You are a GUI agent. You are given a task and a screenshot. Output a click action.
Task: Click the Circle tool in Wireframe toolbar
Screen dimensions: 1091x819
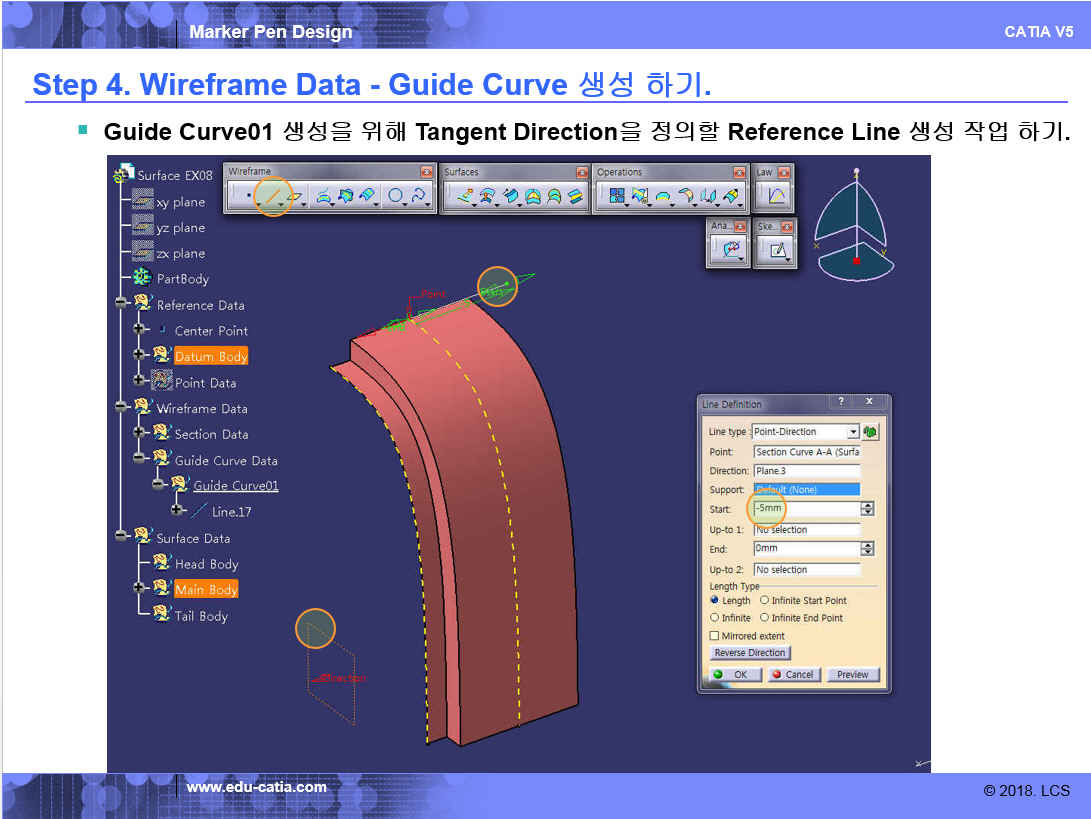396,197
